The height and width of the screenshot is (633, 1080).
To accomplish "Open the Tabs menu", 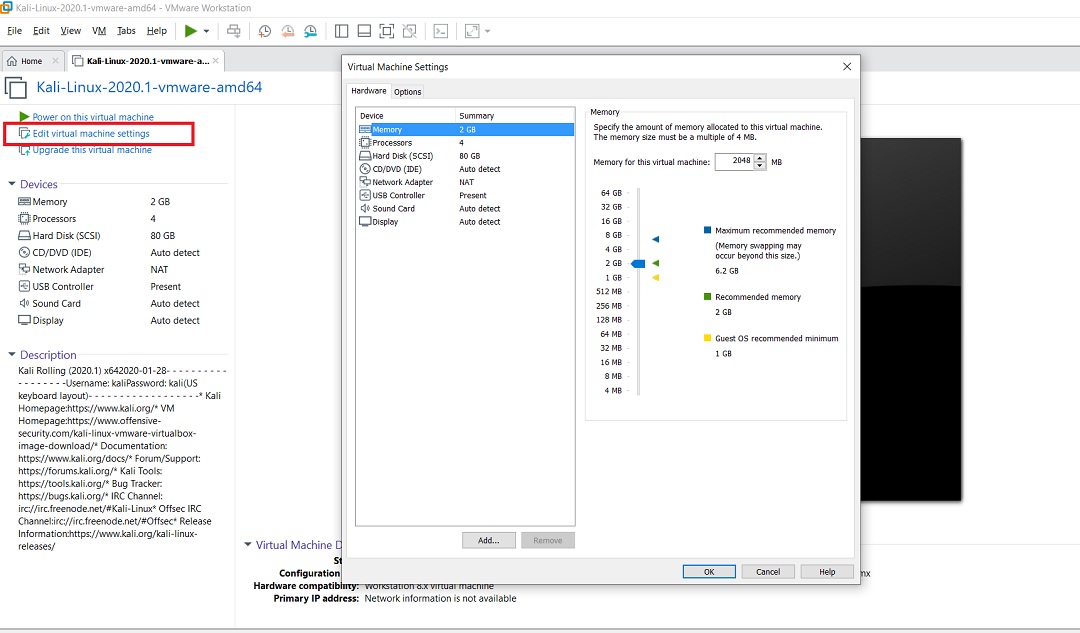I will pos(126,31).
